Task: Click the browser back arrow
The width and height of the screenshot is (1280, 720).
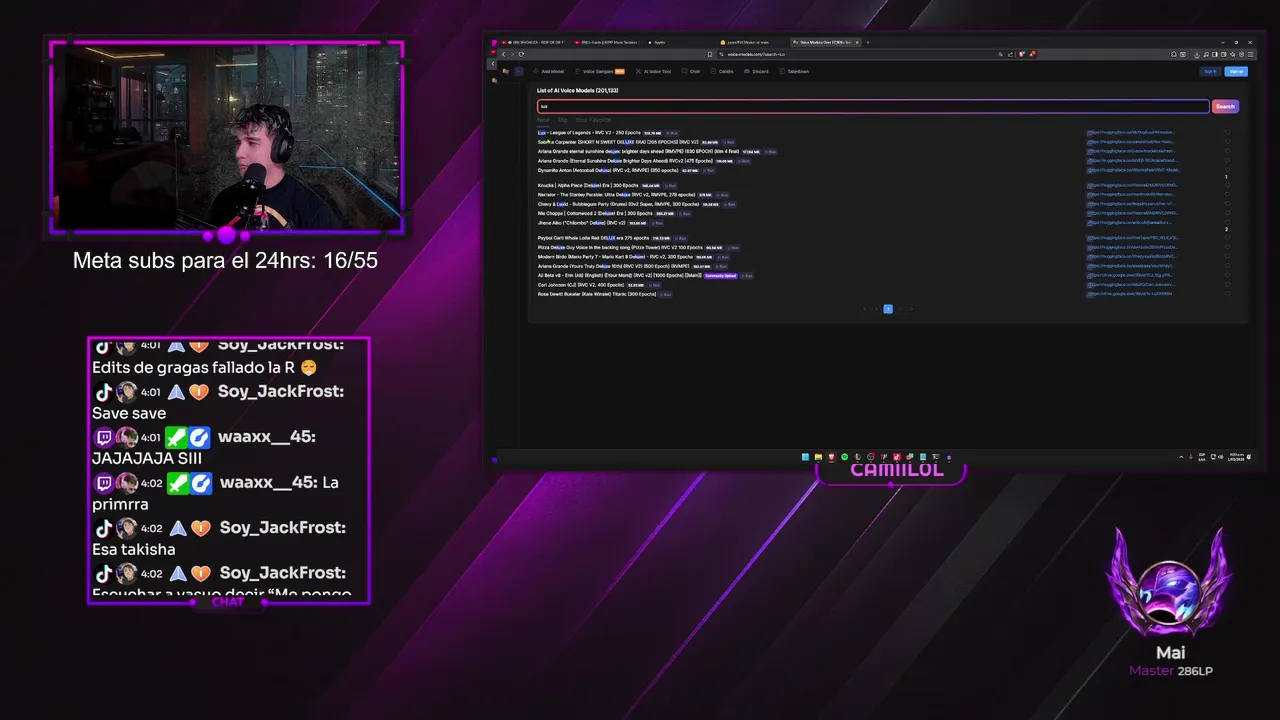Action: 503,54
